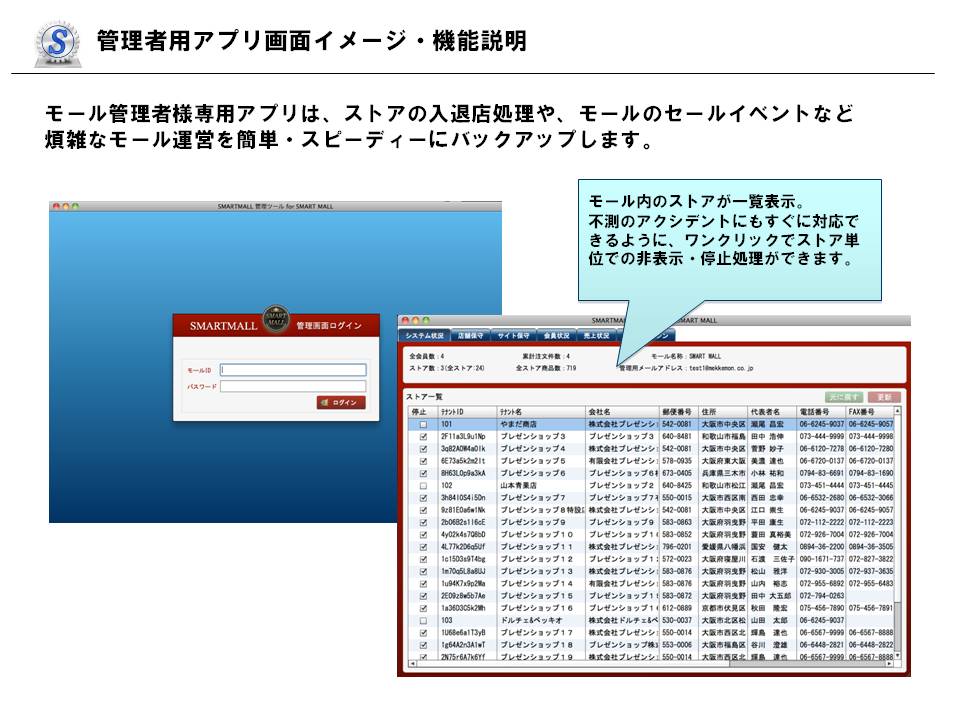
Task: Sort by the テナント名 column header
Action: [x=540, y=412]
